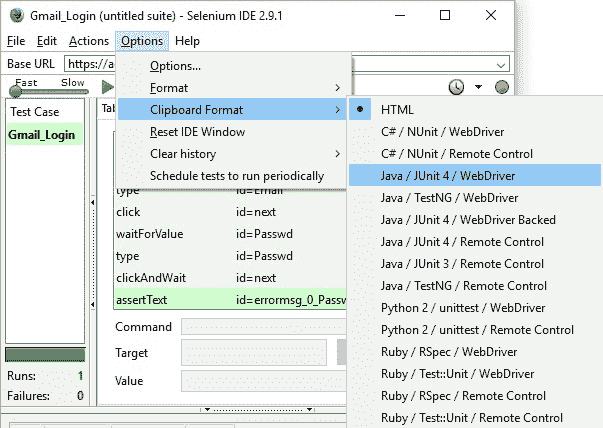Select Ruby / Test::Unit / WebDriver

tap(475, 373)
